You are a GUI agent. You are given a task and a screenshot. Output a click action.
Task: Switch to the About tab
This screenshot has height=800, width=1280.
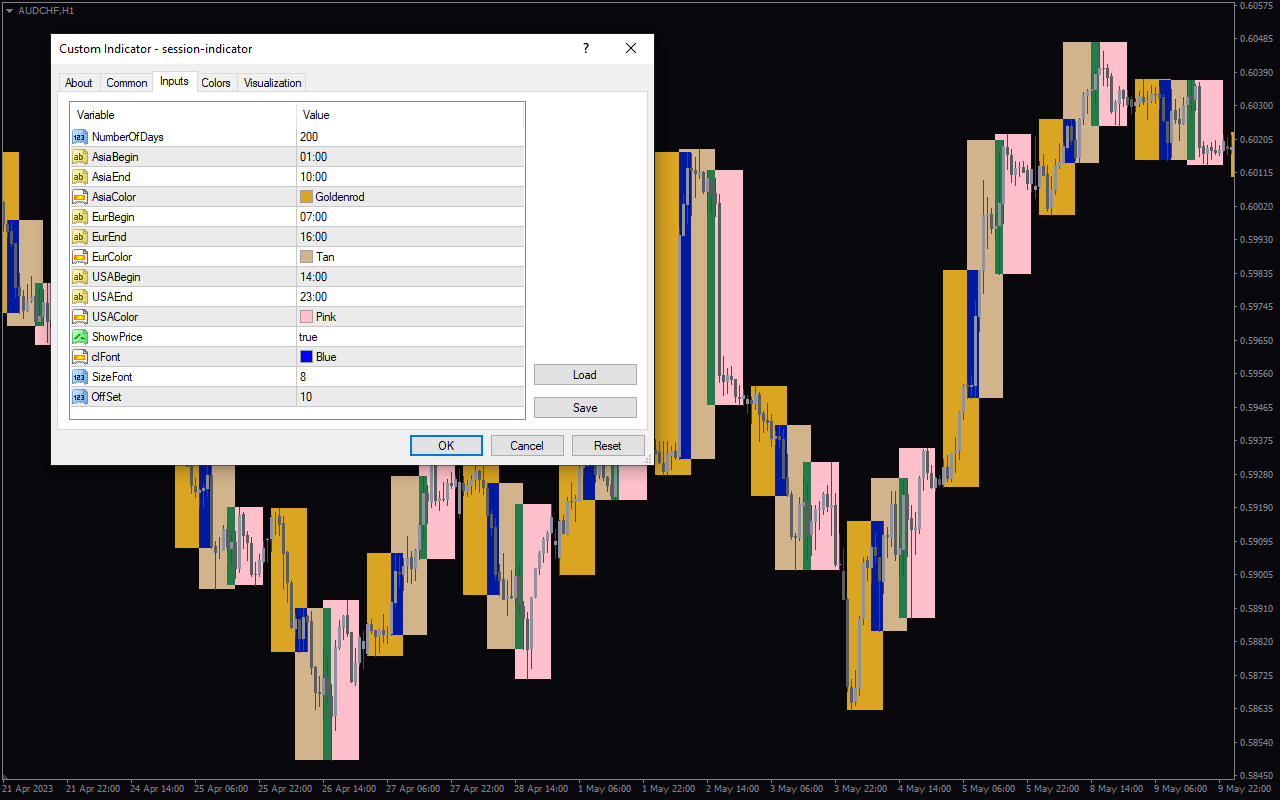tap(79, 83)
